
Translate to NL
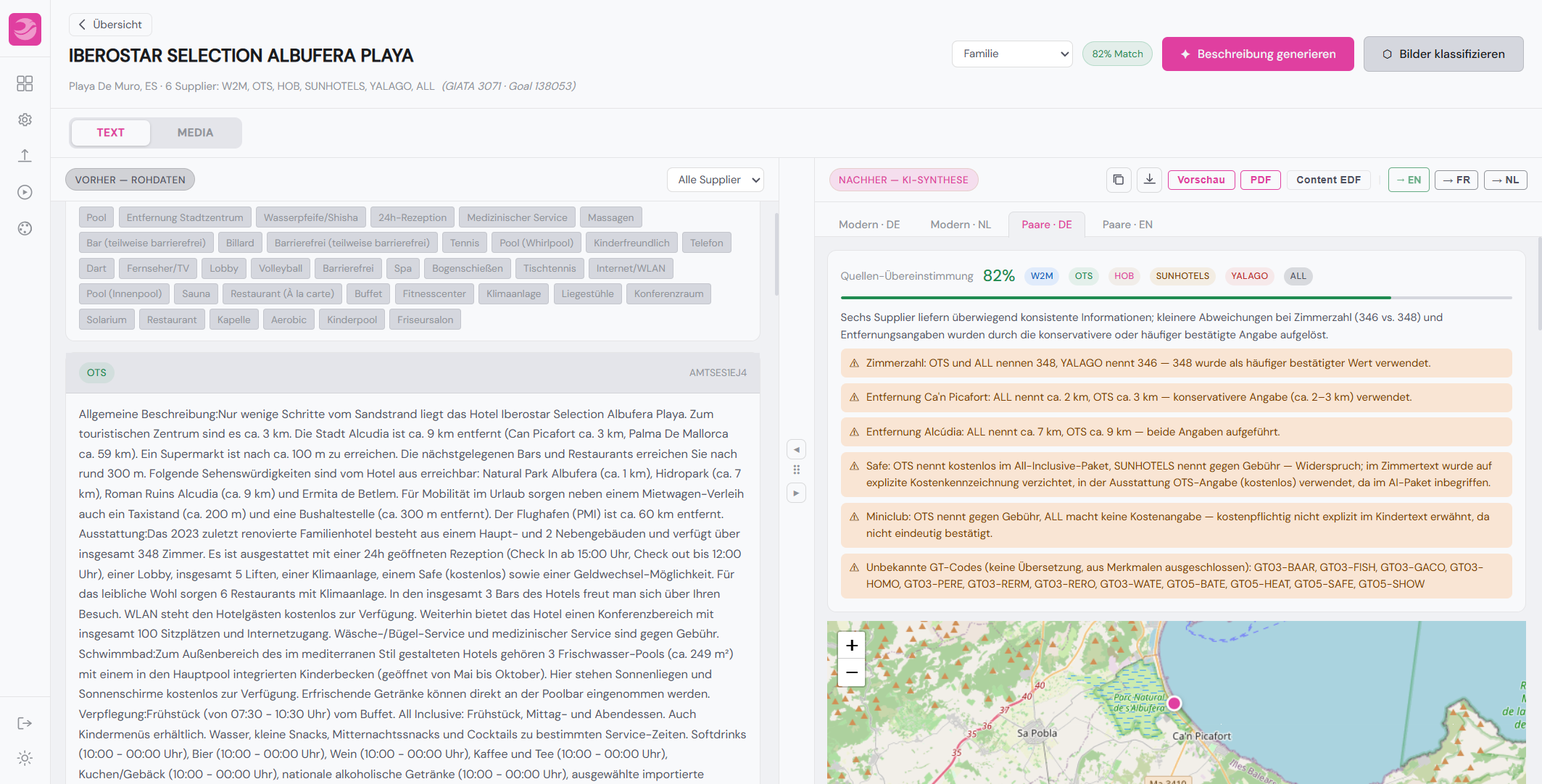1506,180
